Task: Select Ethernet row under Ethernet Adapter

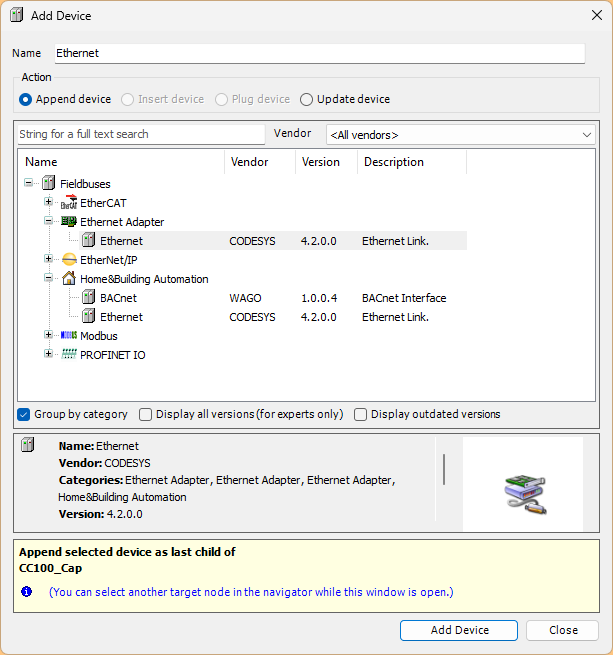Action: [273, 241]
